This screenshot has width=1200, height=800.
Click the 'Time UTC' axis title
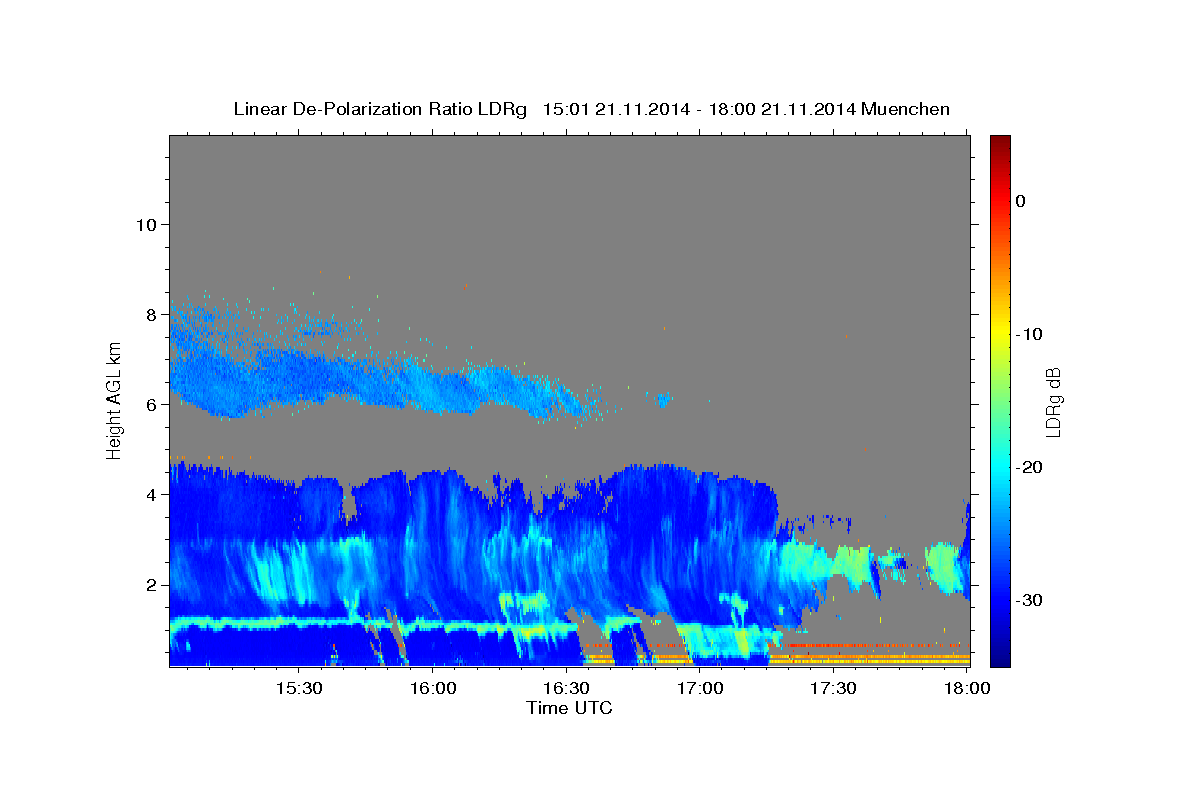569,708
